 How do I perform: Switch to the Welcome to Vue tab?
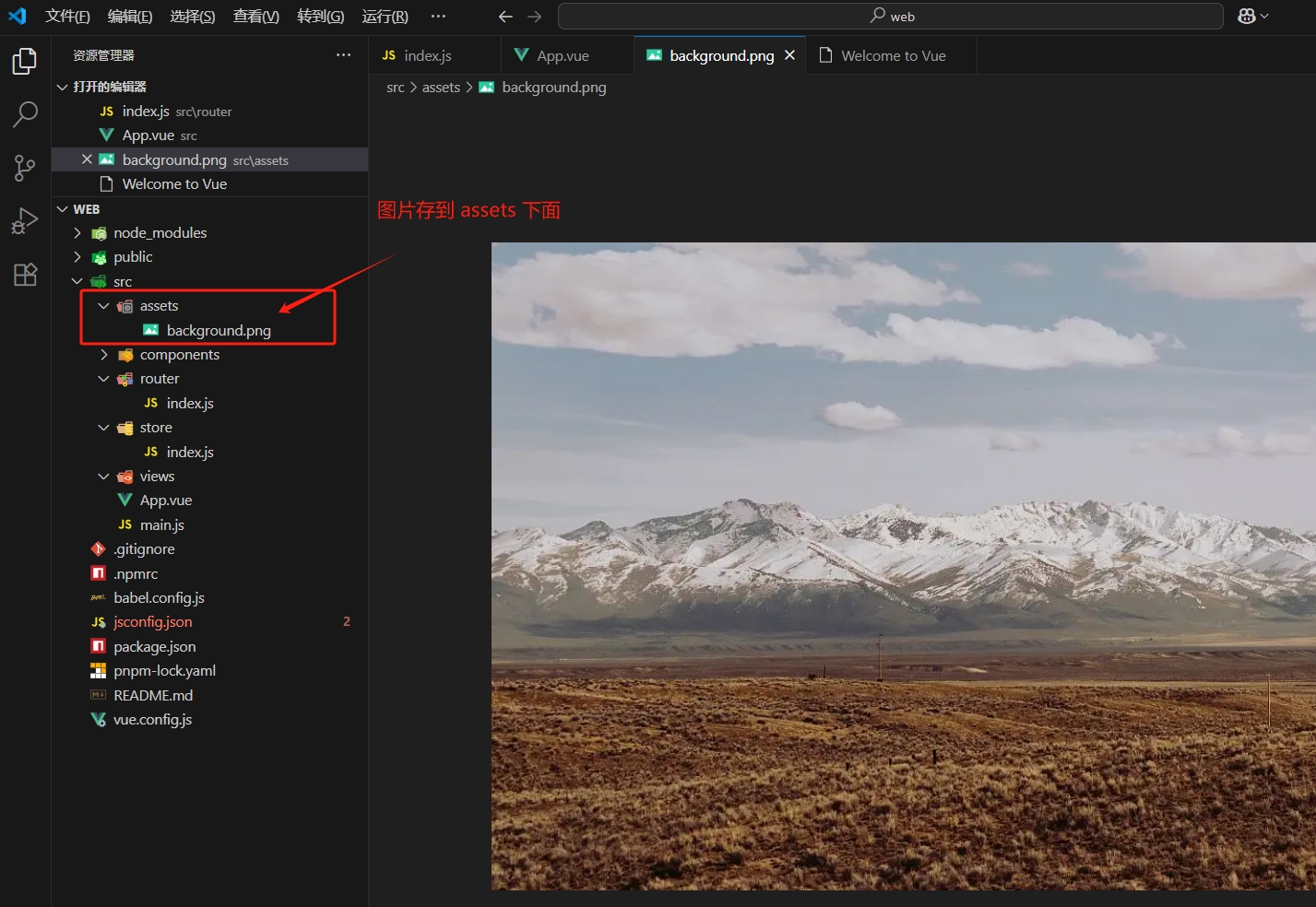point(893,56)
